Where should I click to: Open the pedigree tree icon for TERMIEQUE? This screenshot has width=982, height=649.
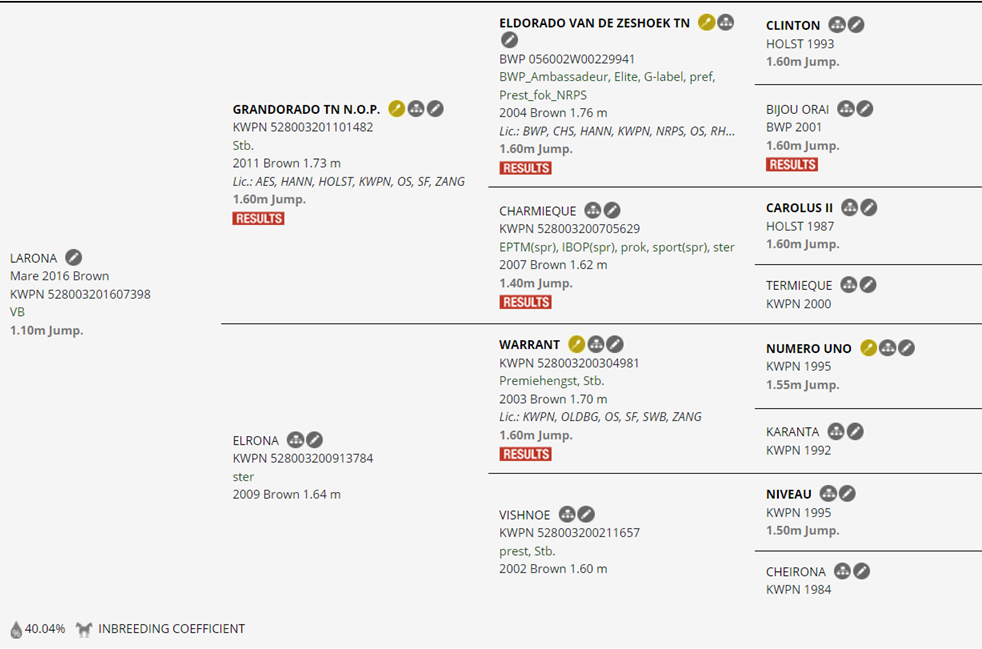pos(849,285)
